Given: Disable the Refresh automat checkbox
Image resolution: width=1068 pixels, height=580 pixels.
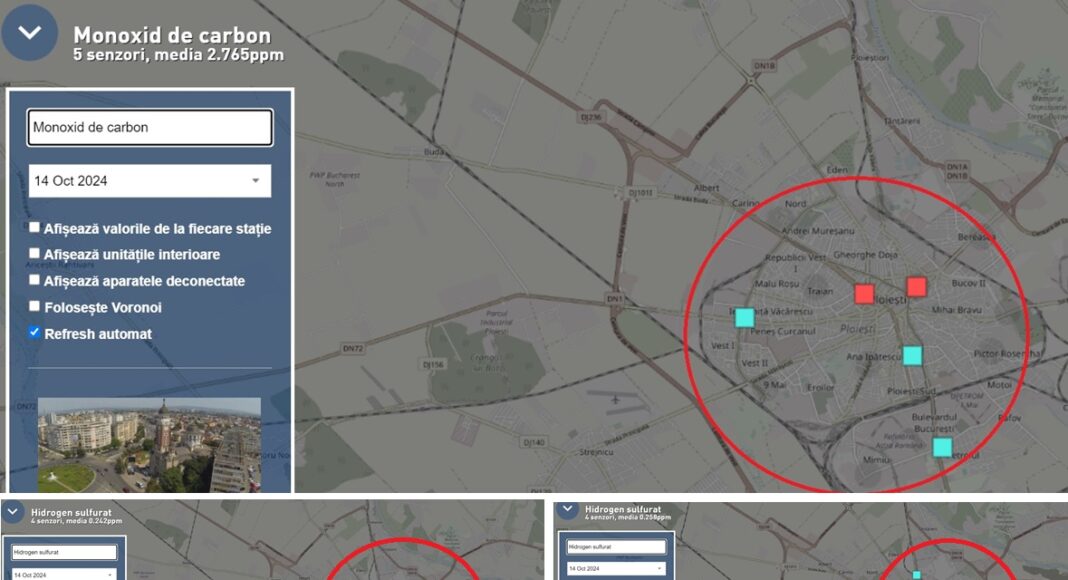Looking at the screenshot, I should pyautogui.click(x=34, y=332).
